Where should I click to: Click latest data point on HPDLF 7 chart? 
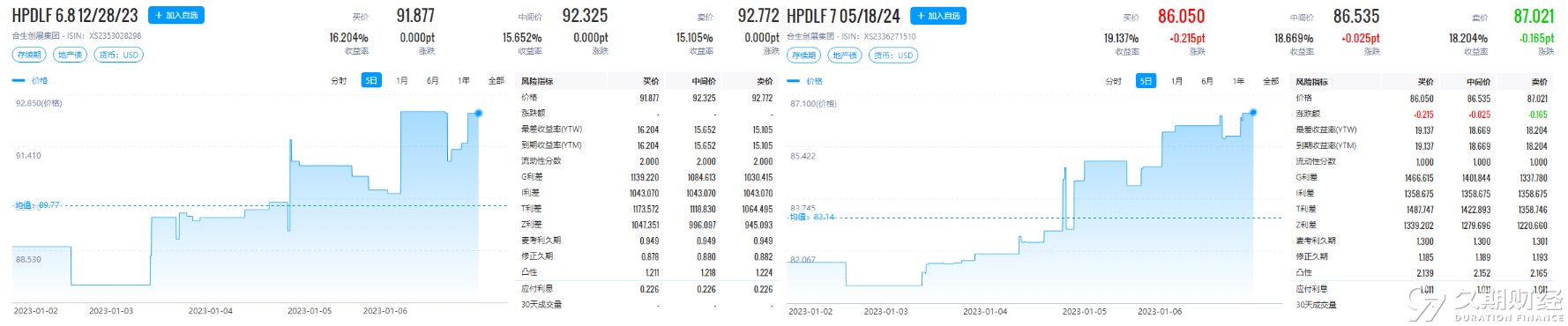1252,112
